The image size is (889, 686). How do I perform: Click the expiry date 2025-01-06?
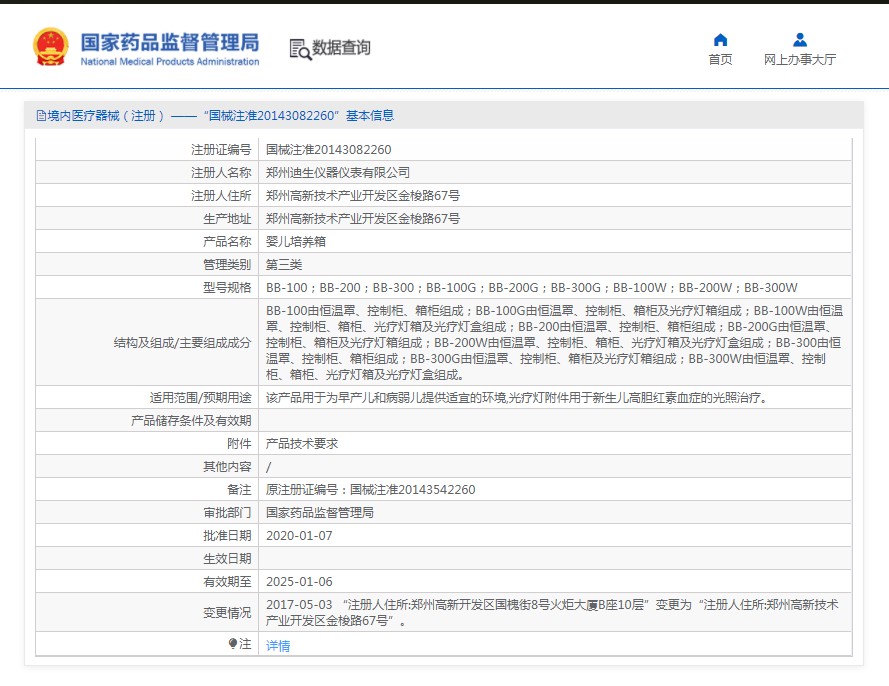pos(299,582)
